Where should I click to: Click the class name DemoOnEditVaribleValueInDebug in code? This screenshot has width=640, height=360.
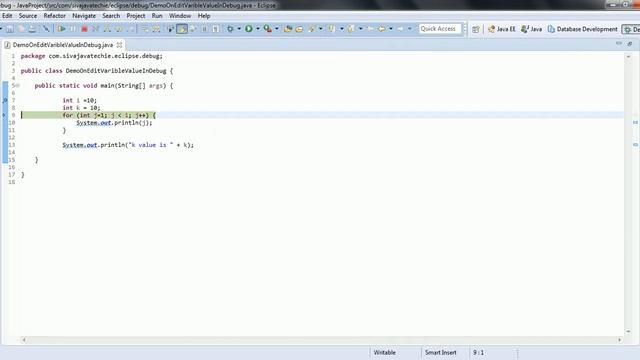click(x=116, y=71)
